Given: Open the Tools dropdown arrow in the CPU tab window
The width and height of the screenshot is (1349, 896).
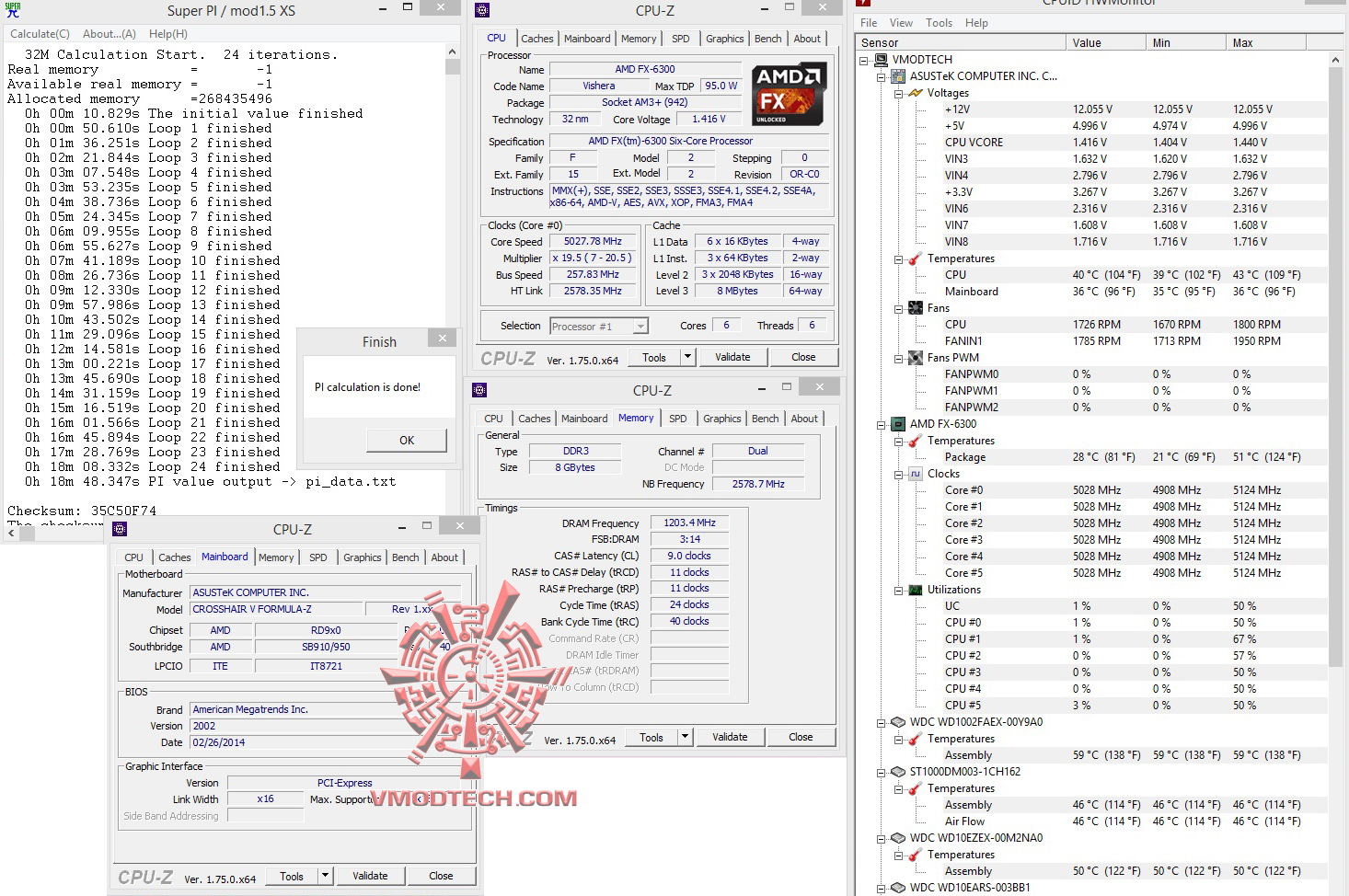Looking at the screenshot, I should [x=687, y=357].
